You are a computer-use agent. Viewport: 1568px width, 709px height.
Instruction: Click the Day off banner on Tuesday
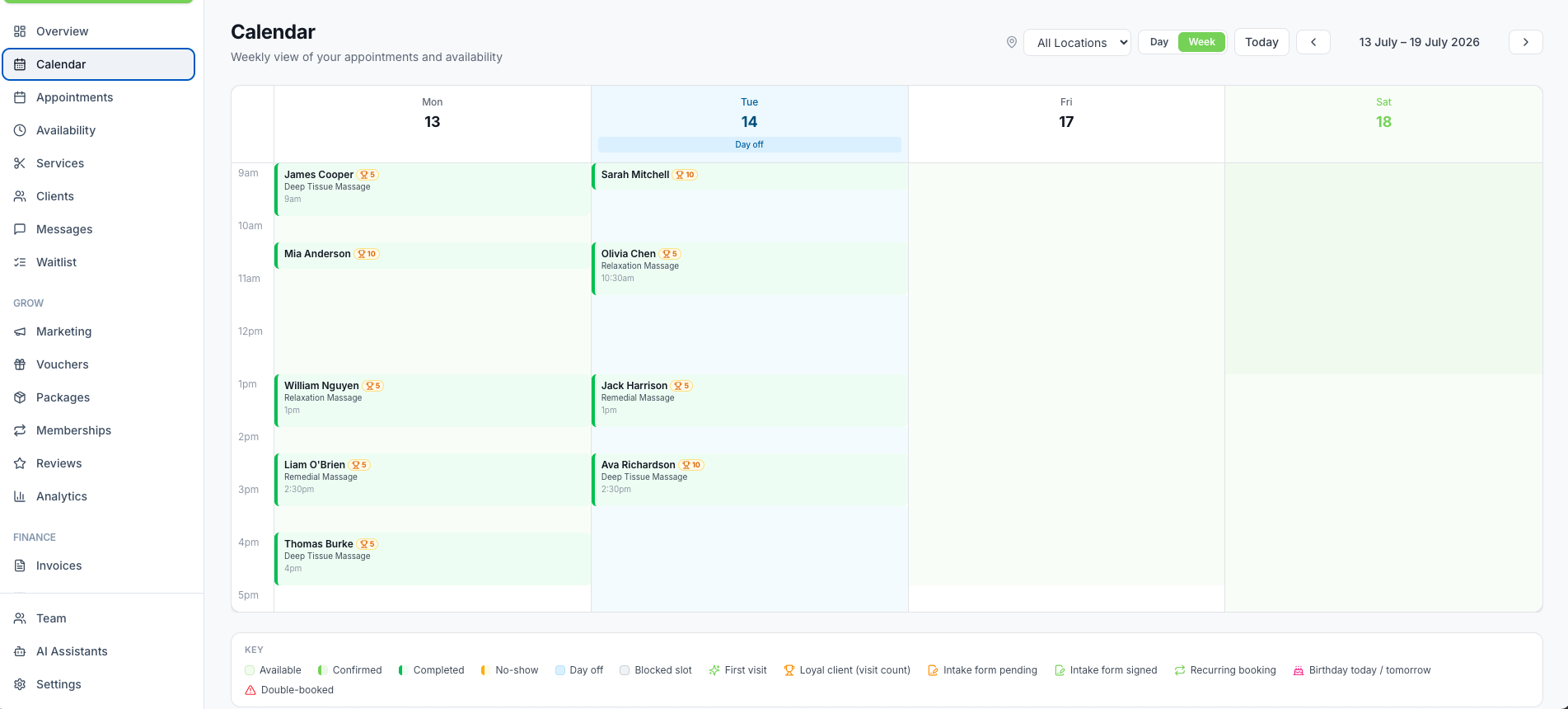(x=750, y=144)
